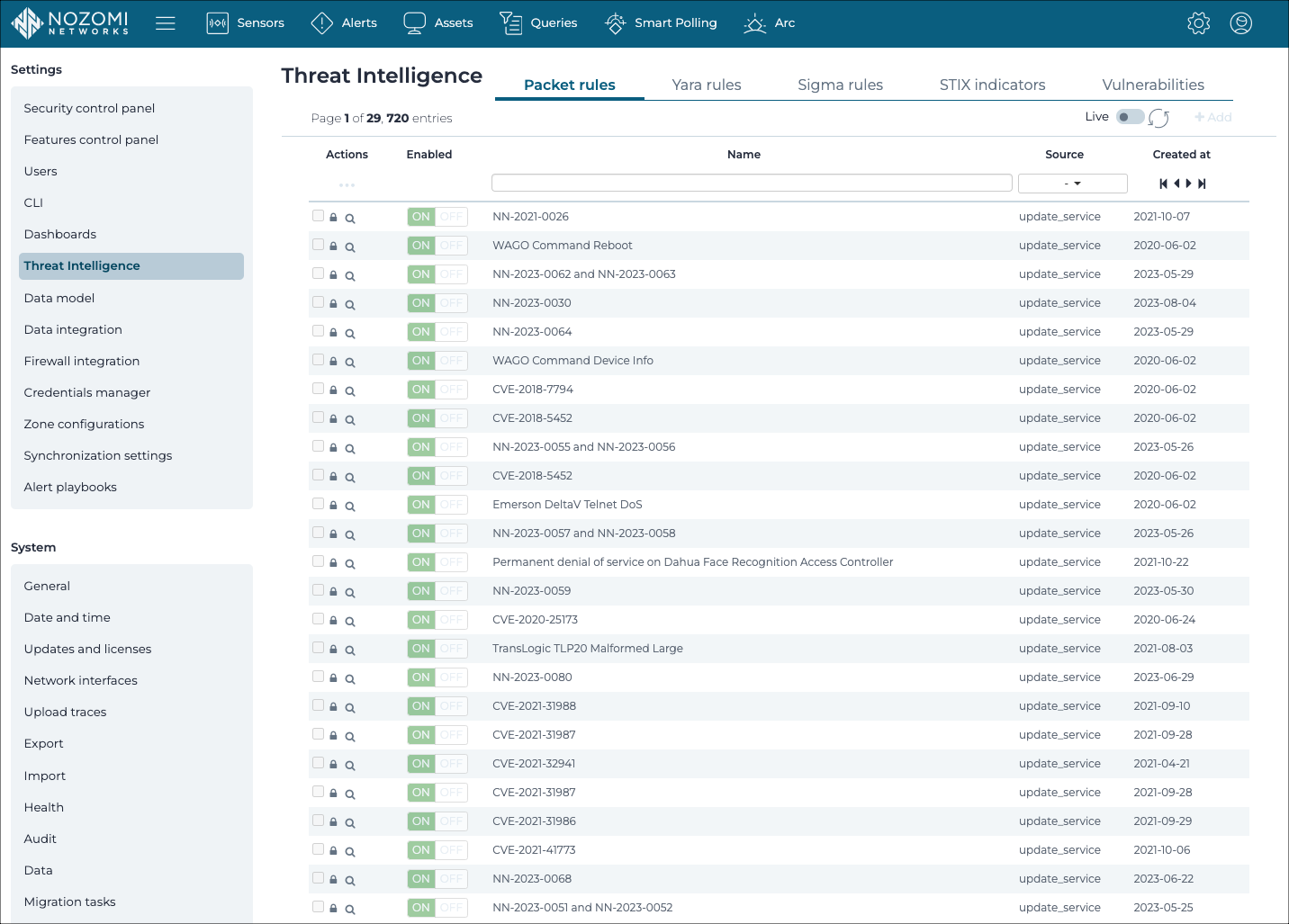View details magnifier for TransLogic TLP20 Malformed Large

pyautogui.click(x=350, y=650)
